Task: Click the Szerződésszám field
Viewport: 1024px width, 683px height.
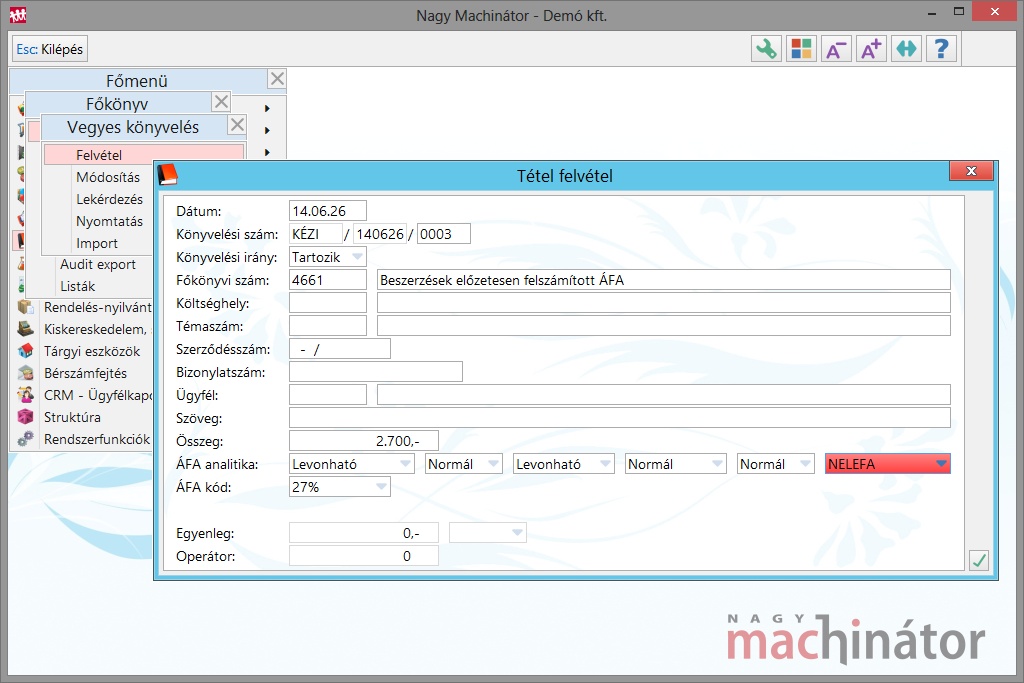Action: (x=340, y=349)
